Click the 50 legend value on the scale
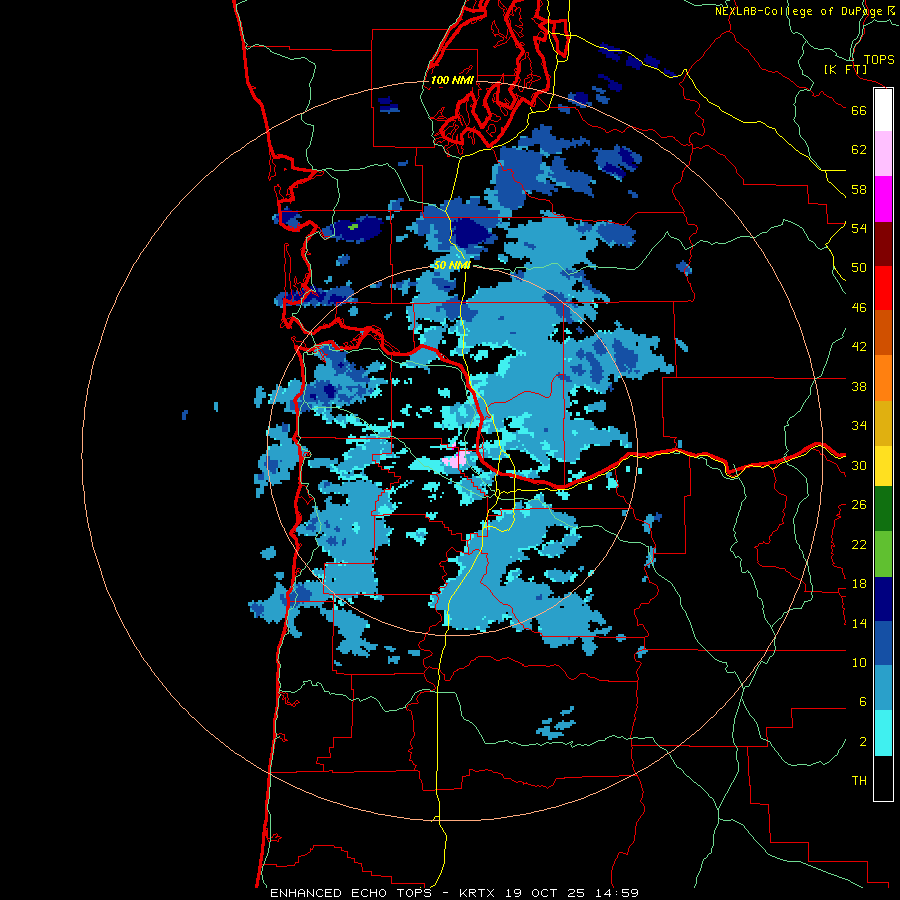Viewport: 900px width, 900px height. [x=859, y=268]
